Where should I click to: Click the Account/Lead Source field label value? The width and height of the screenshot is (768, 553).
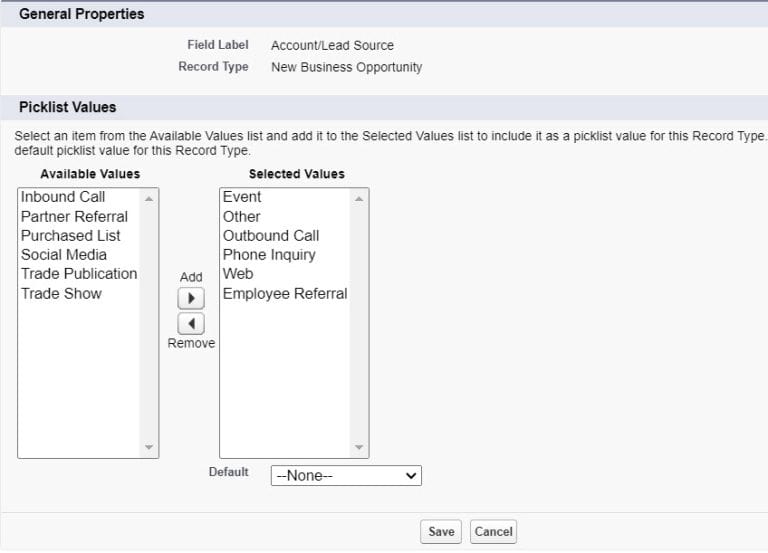pyautogui.click(x=332, y=46)
